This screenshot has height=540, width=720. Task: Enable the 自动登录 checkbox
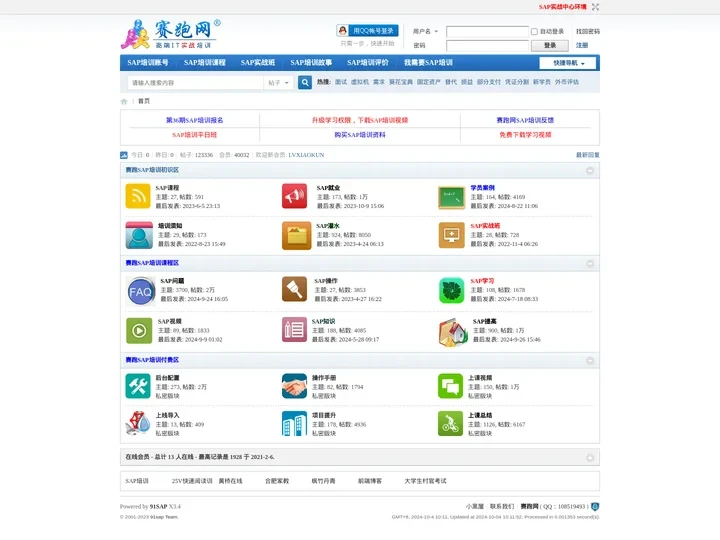coord(534,32)
